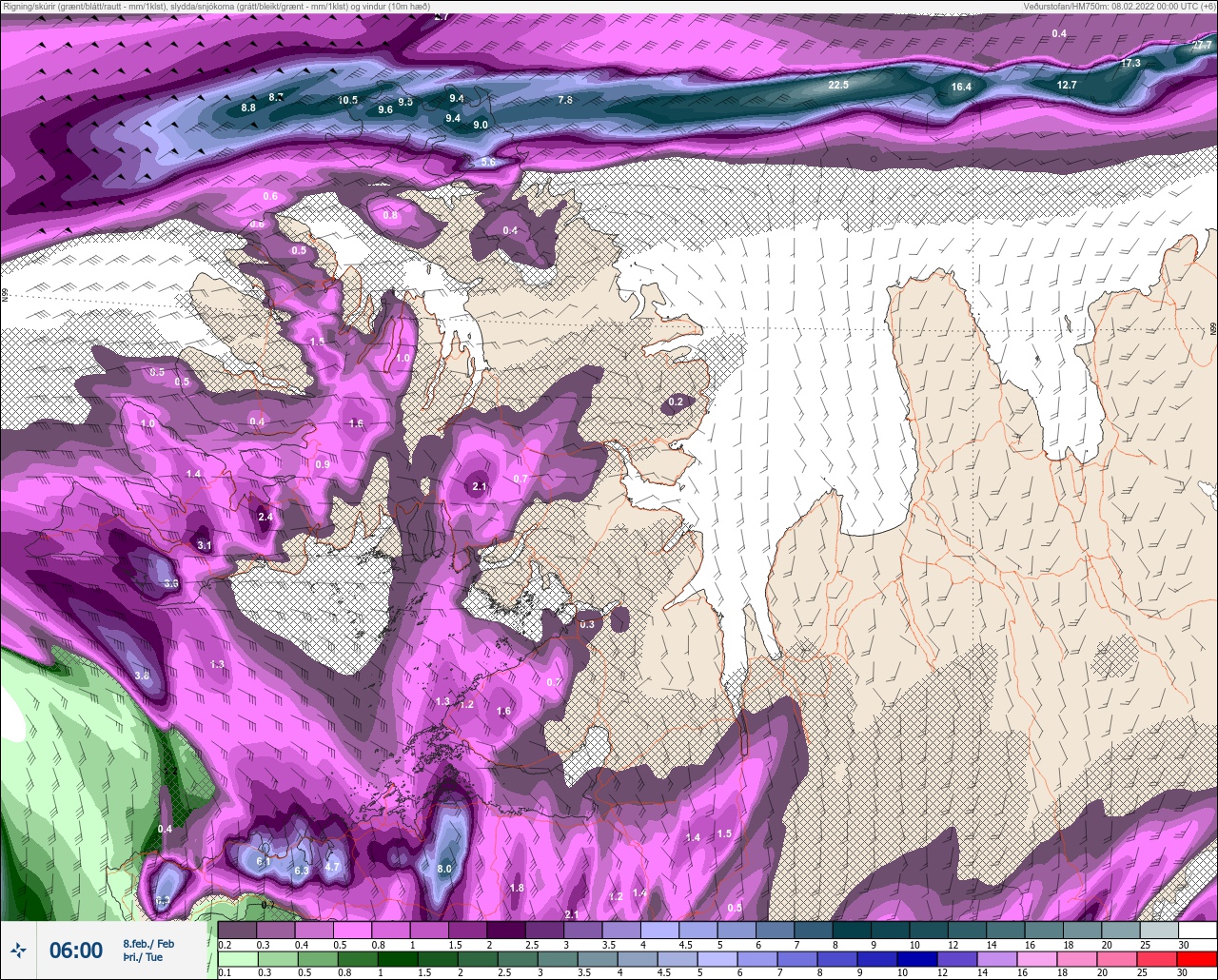The height and width of the screenshot is (980, 1218).
Task: Select the light green 0.1–0.3 lower legend swatch
Action: click(x=240, y=958)
